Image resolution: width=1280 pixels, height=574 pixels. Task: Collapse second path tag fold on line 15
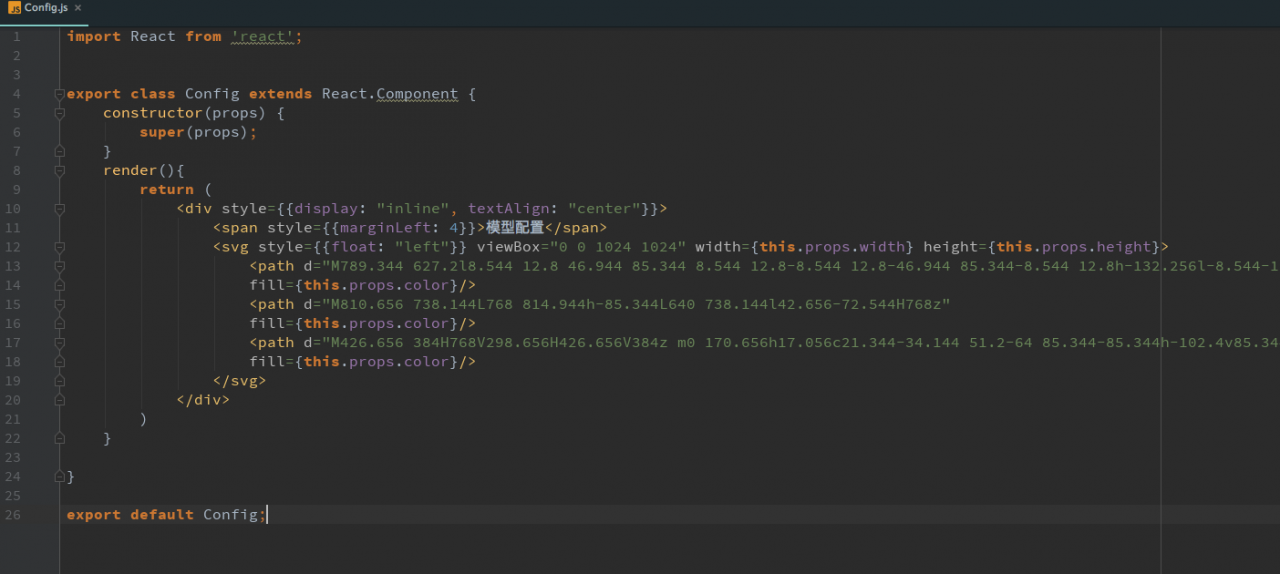(x=59, y=304)
